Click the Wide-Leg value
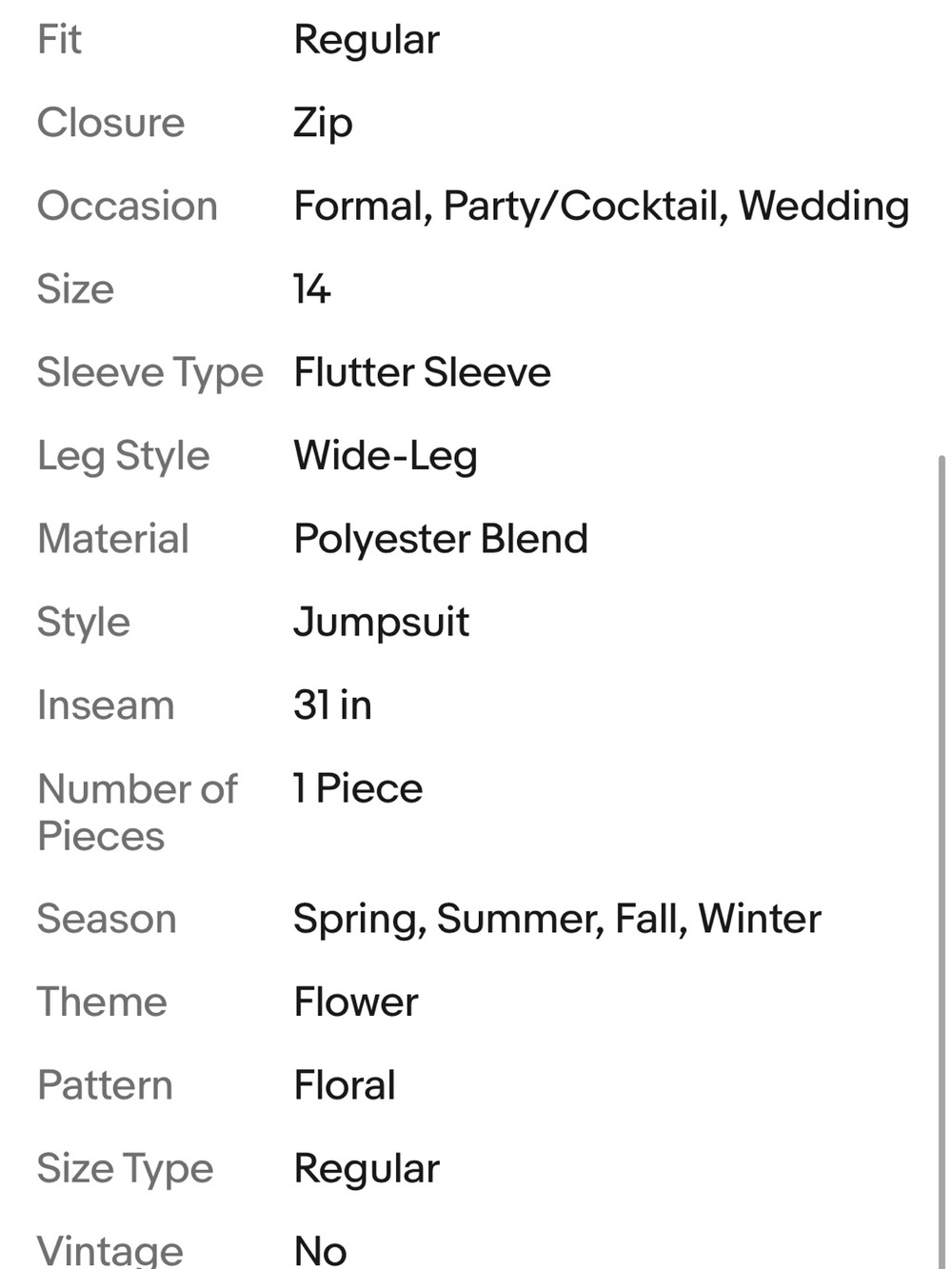The image size is (952, 1269). [386, 456]
